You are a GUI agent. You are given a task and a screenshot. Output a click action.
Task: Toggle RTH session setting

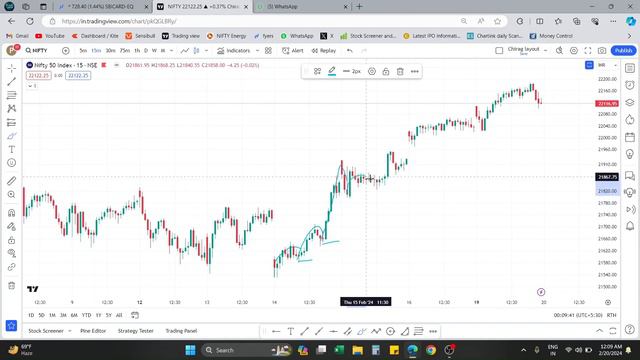pos(611,315)
